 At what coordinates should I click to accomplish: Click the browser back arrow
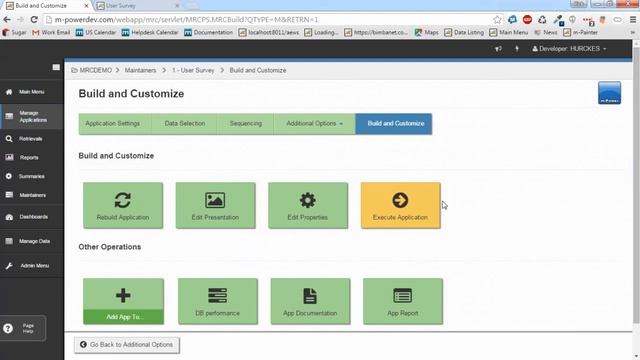click(7, 20)
